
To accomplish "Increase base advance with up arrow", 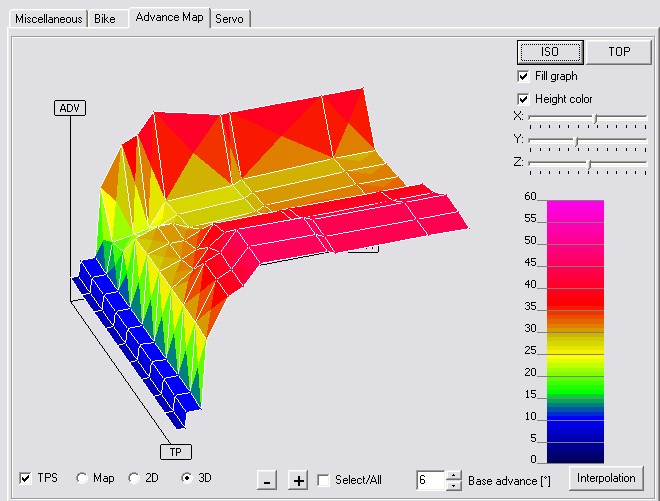I will tap(454, 475).
